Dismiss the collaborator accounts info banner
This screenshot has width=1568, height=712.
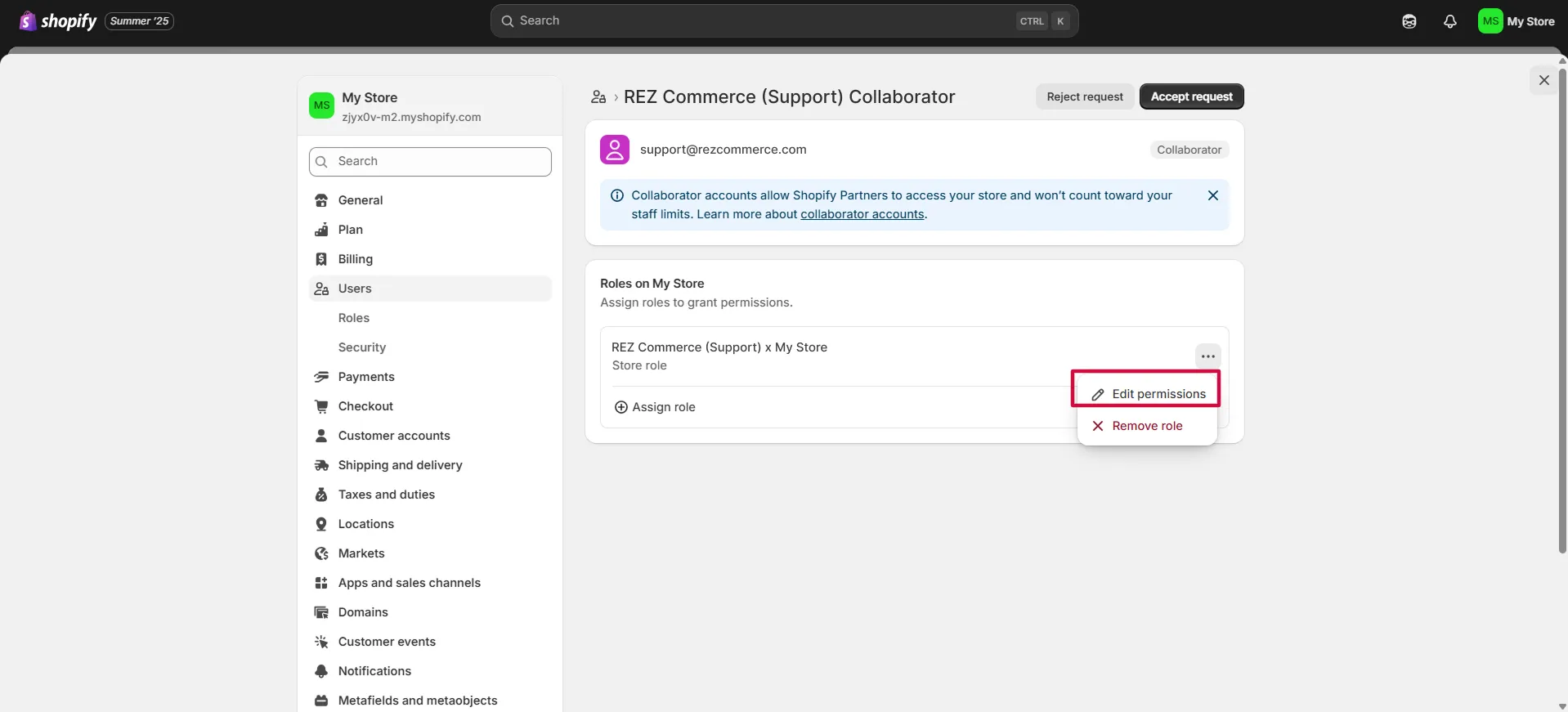[1213, 195]
